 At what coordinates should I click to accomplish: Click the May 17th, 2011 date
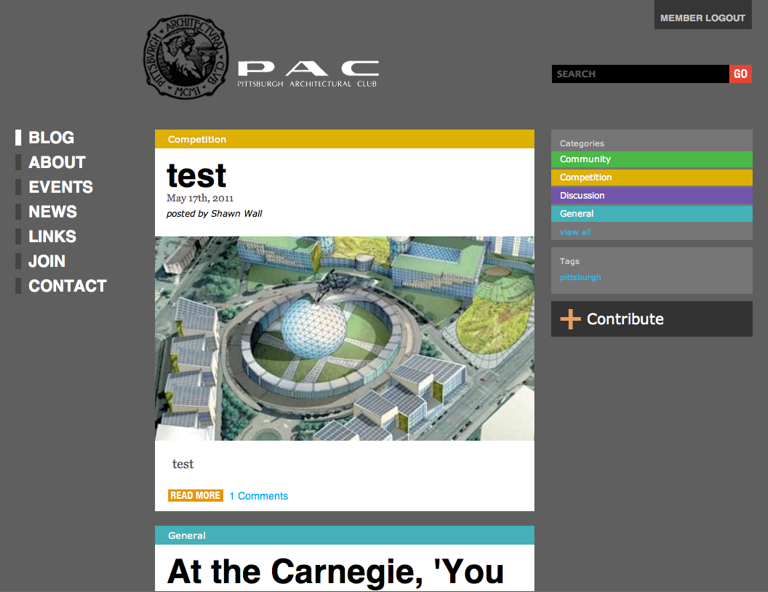[200, 198]
